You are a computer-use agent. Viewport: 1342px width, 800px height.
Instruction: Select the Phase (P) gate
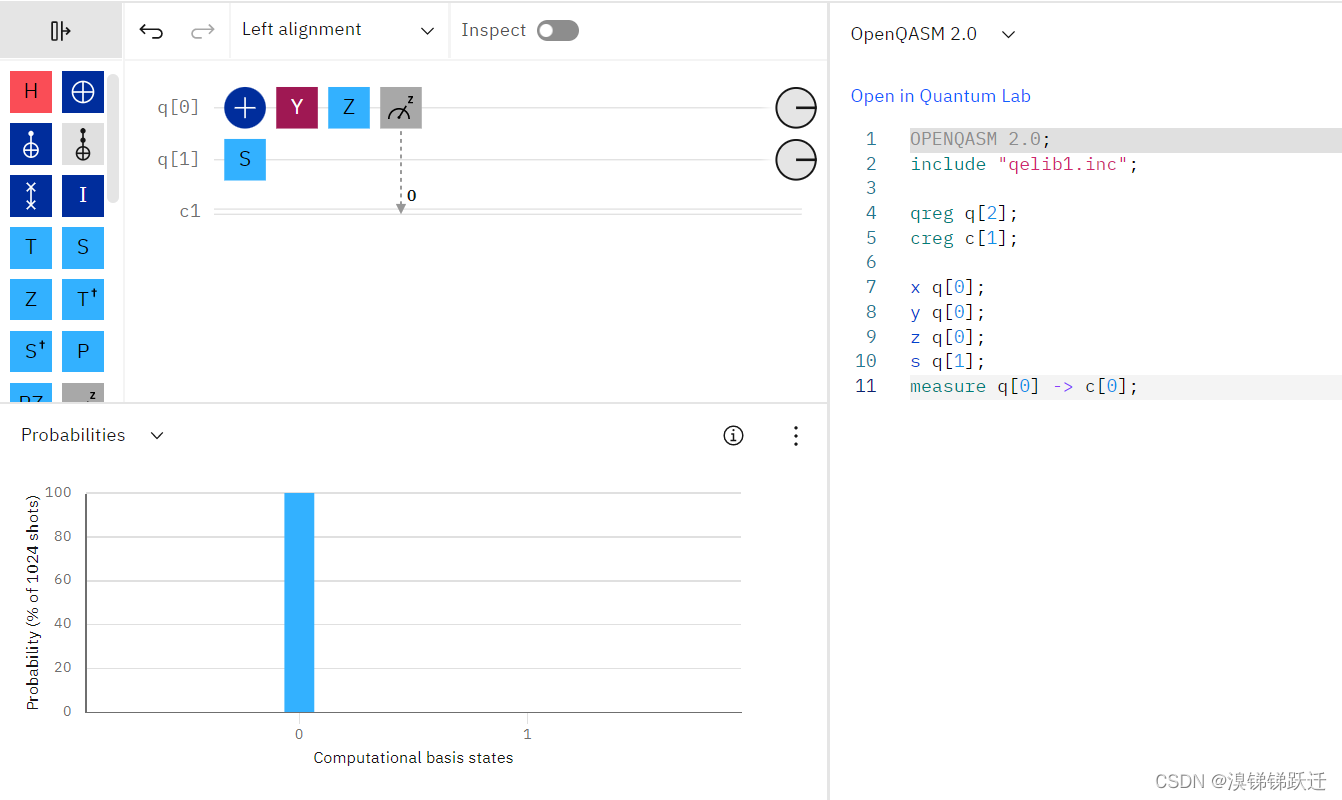pos(82,351)
